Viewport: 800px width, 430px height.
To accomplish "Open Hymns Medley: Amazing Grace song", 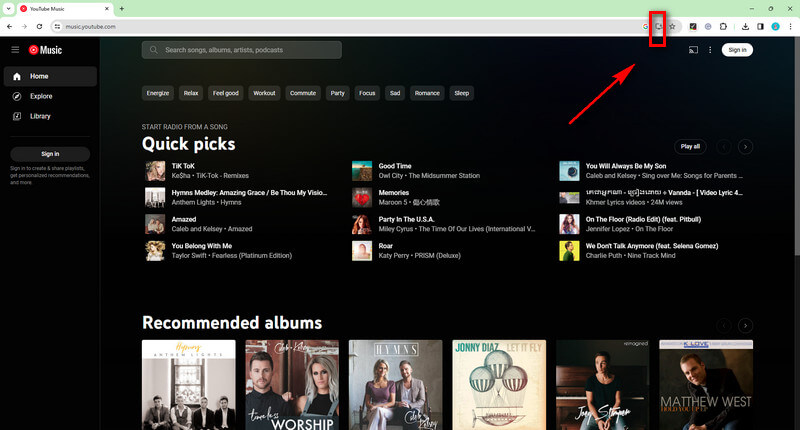I will coord(249,193).
